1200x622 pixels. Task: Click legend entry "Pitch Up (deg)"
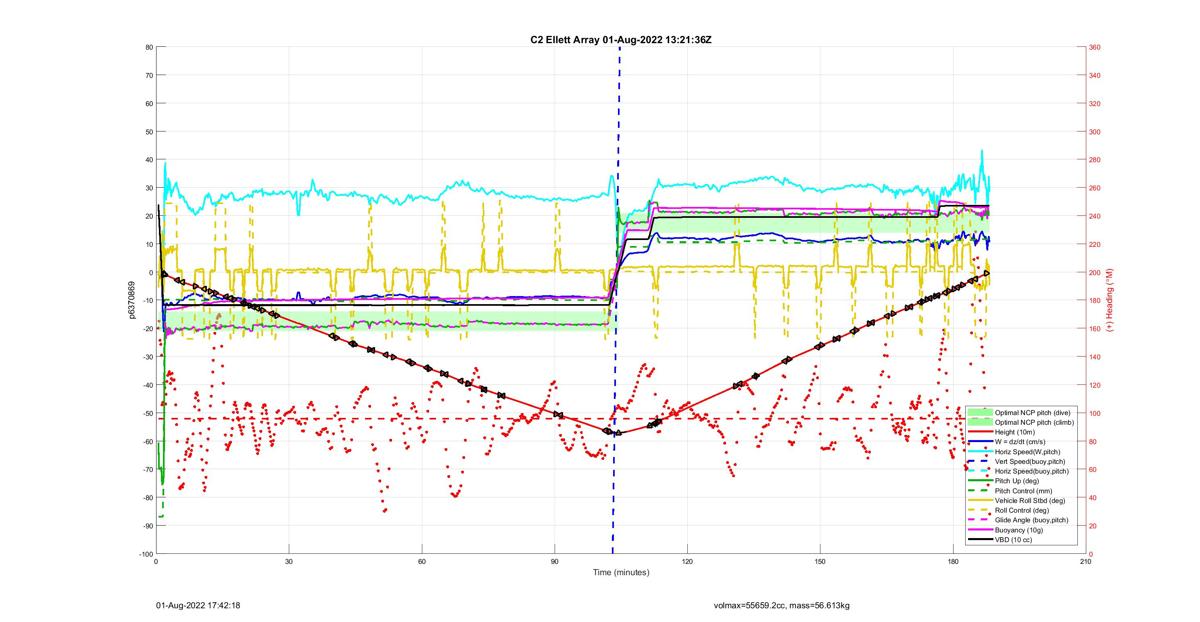pyautogui.click(x=1018, y=481)
